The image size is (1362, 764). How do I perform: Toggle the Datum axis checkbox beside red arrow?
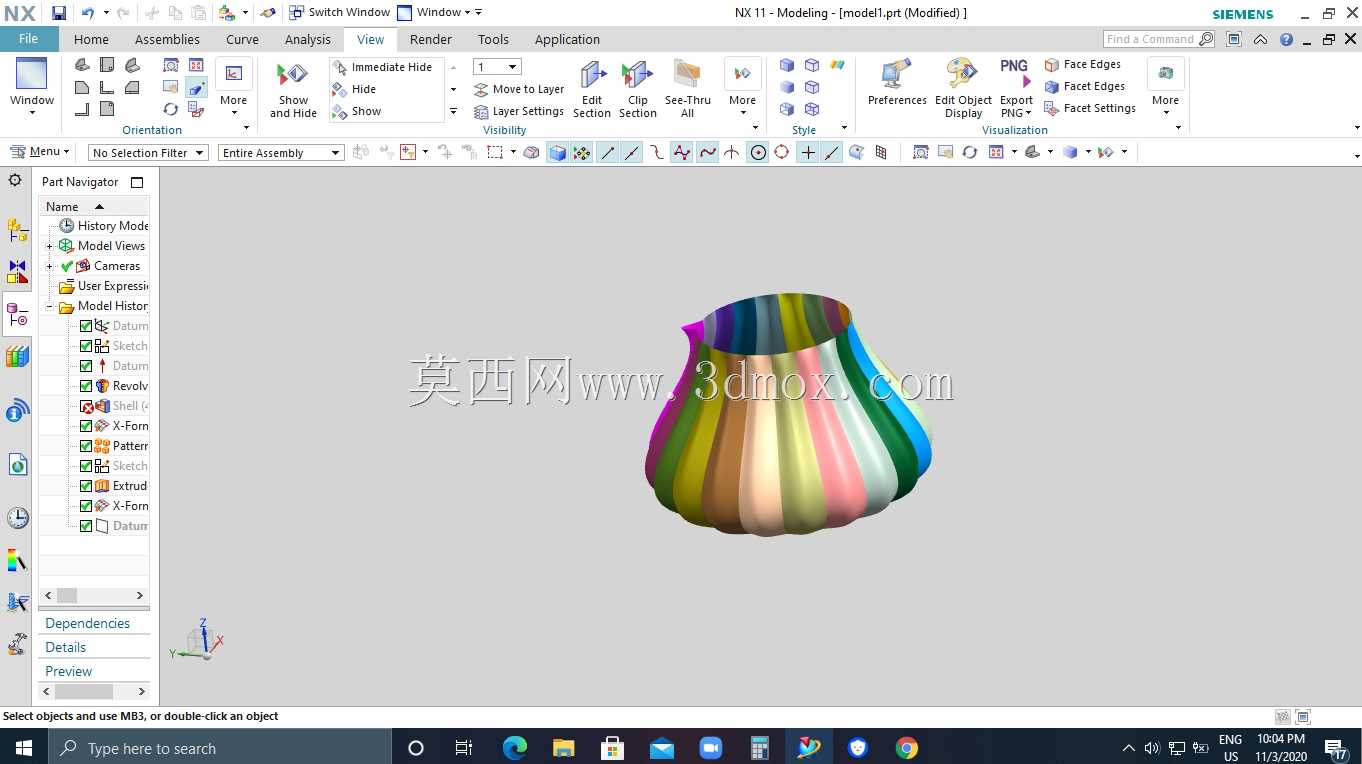[86, 366]
